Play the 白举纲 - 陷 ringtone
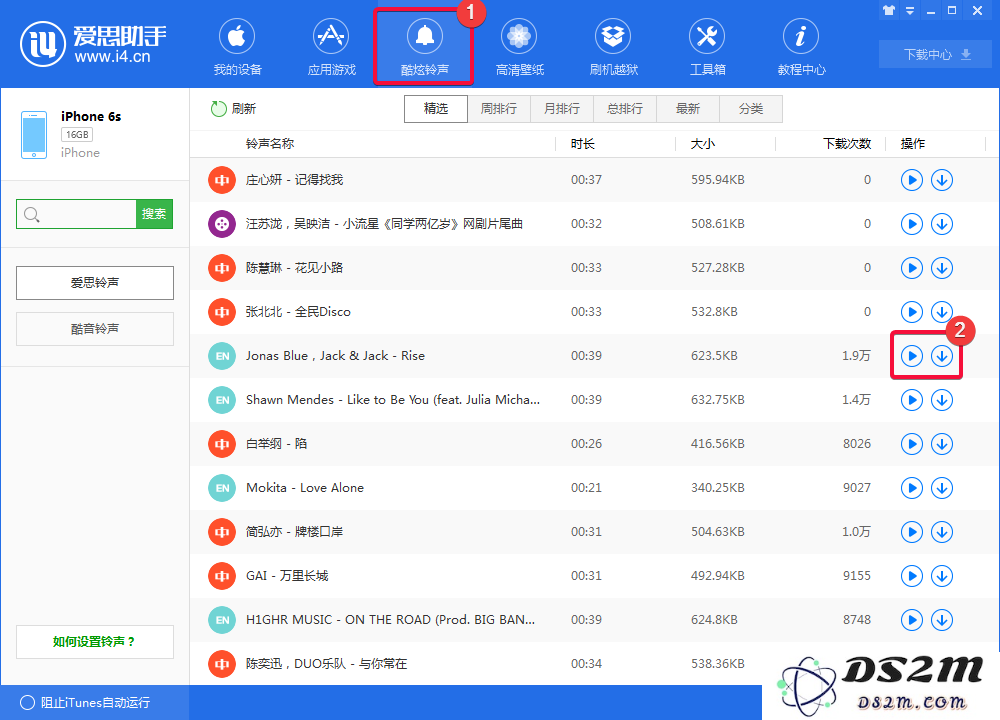This screenshot has width=1000, height=720. tap(912, 444)
